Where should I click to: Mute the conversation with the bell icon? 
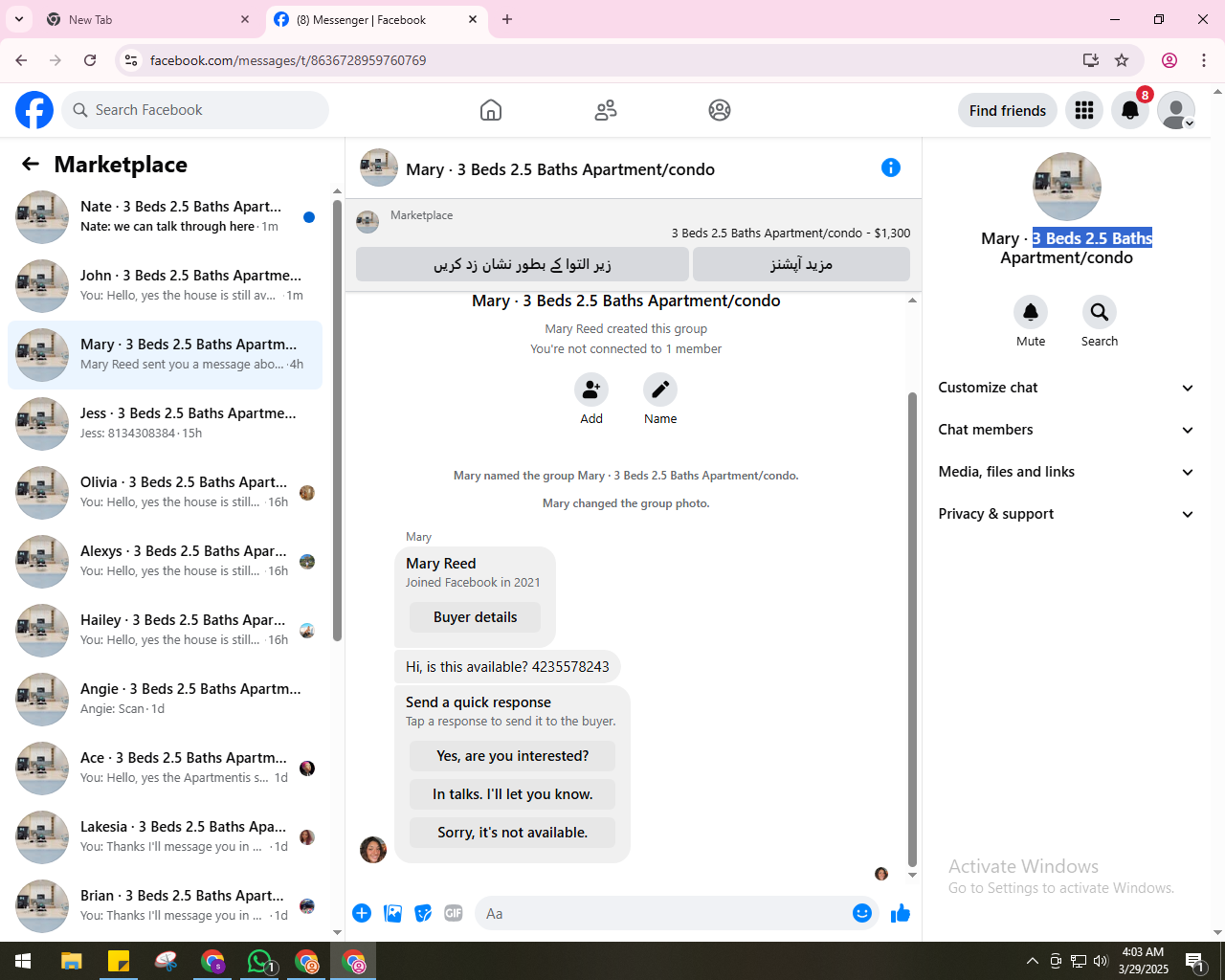(1031, 312)
